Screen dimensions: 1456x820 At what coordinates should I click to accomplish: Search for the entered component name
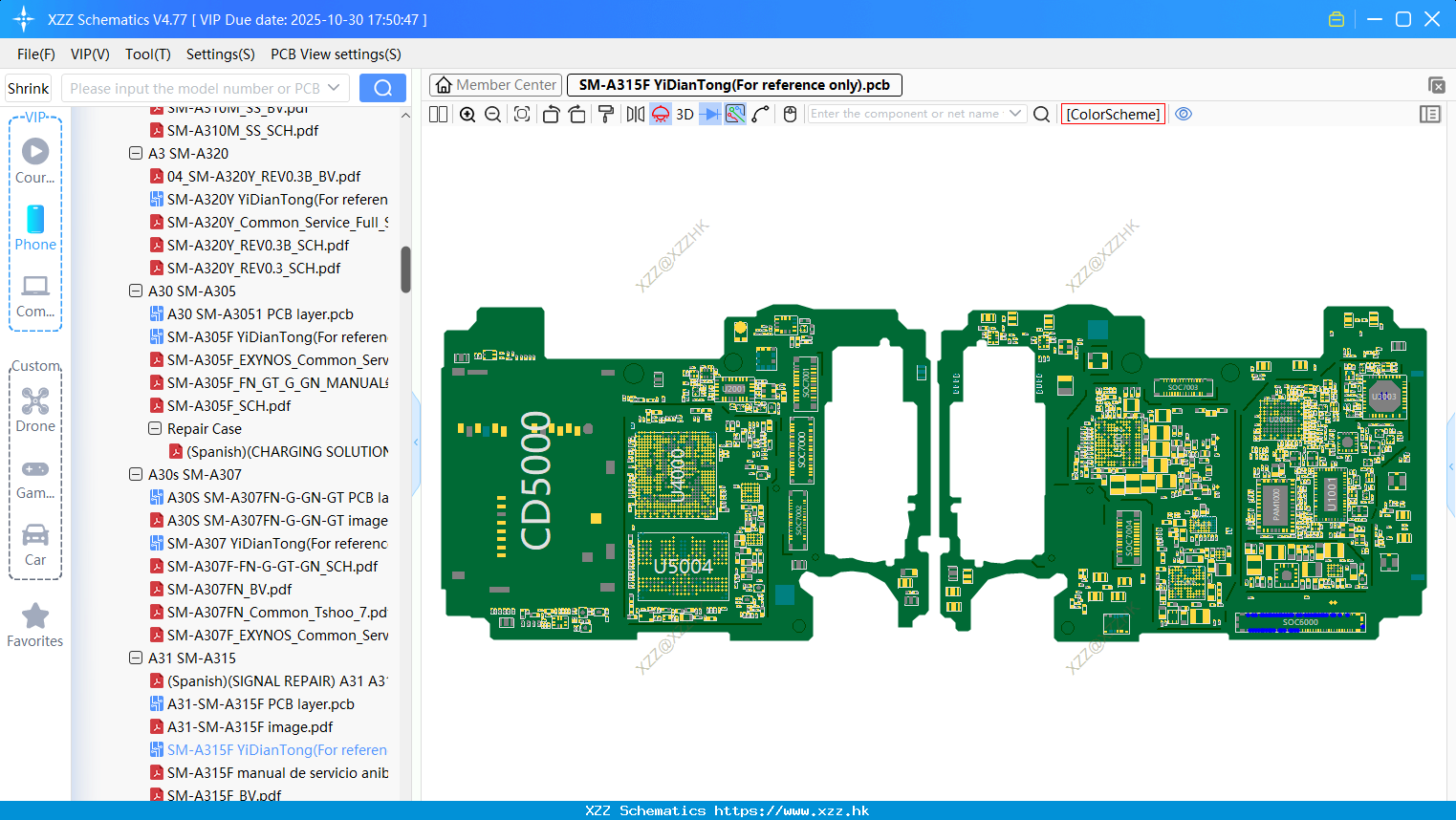click(x=1042, y=114)
